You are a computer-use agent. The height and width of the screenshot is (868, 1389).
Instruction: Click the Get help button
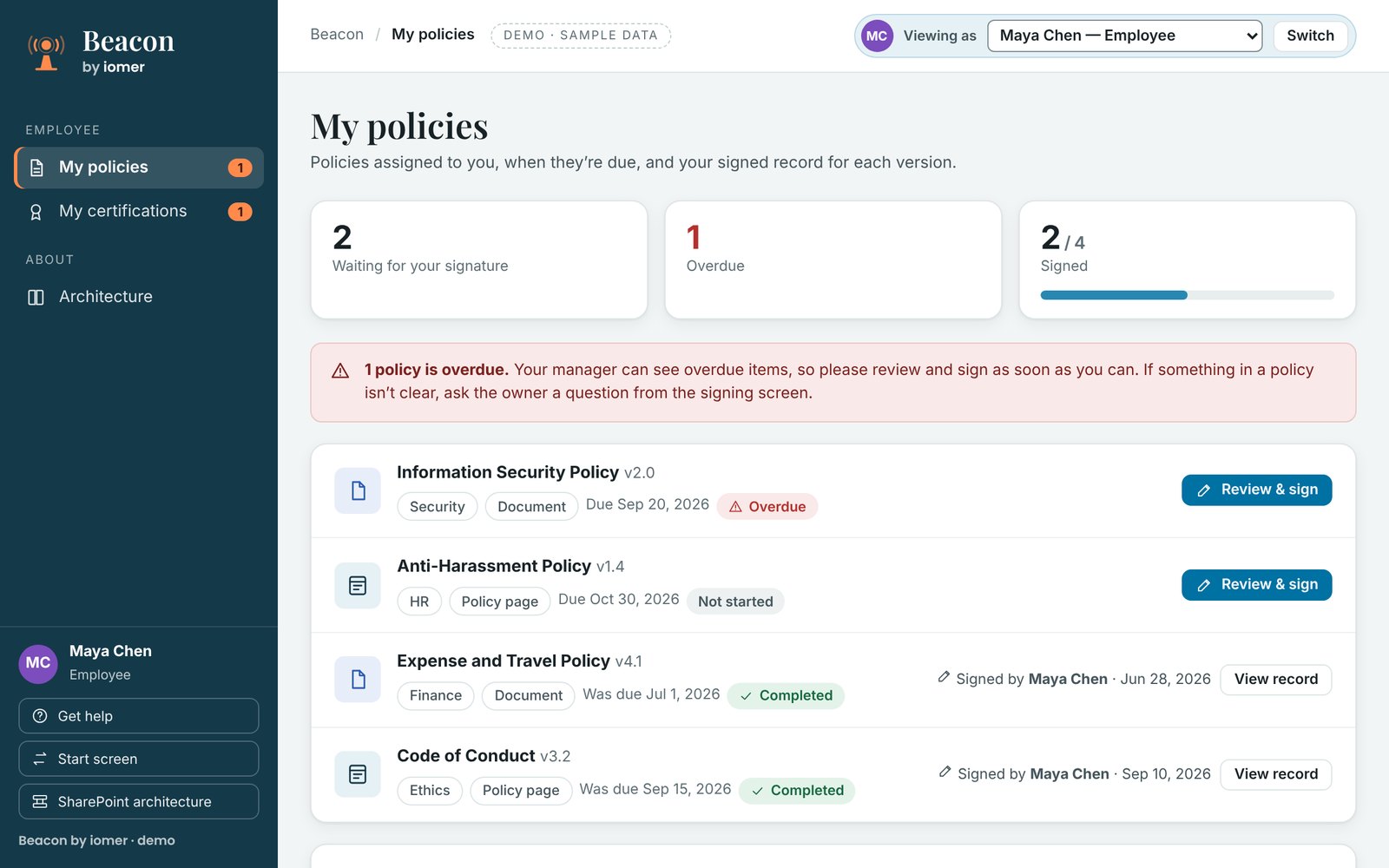139,716
